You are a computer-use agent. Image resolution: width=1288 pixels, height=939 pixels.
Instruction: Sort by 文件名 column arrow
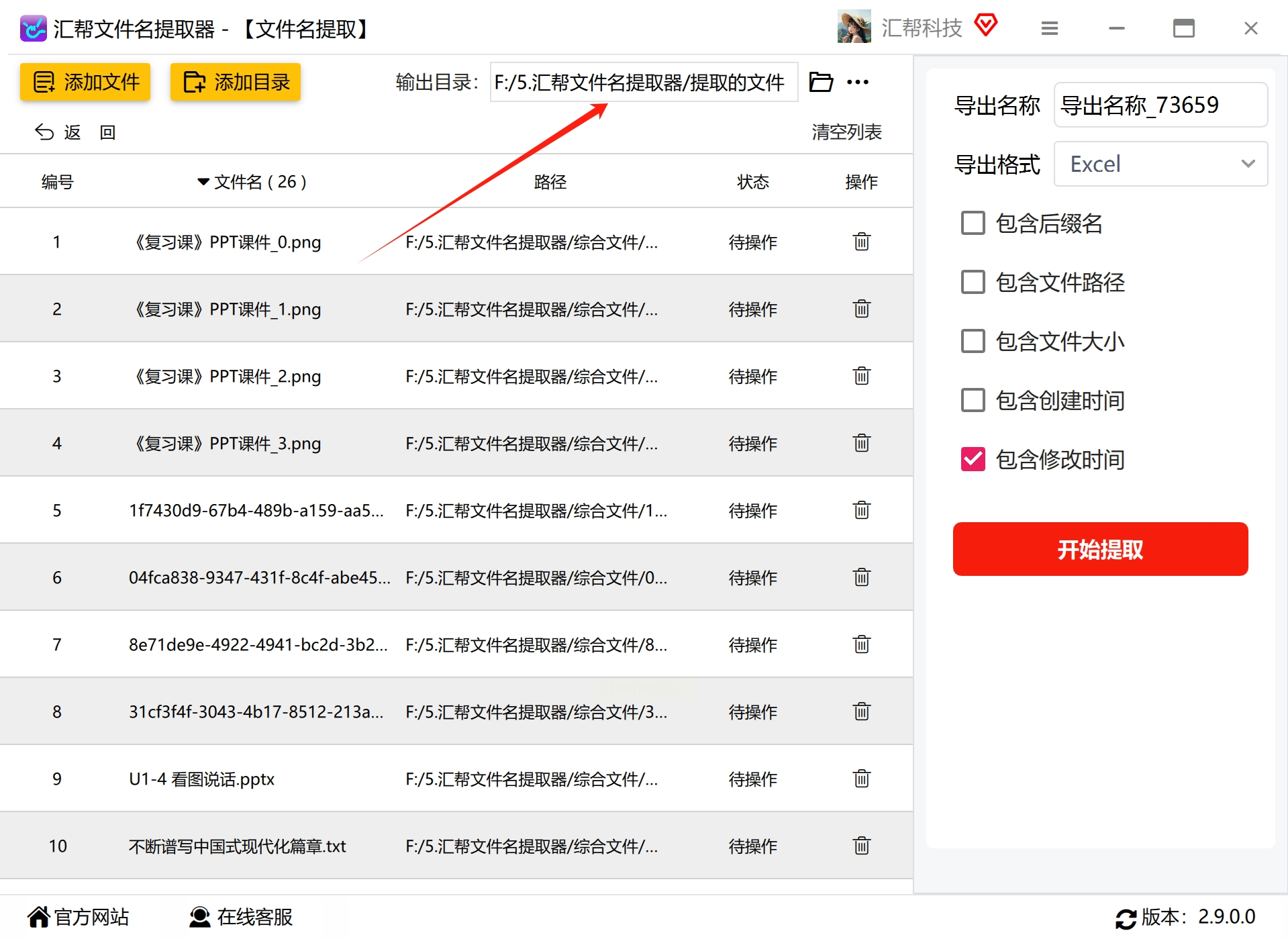click(203, 182)
